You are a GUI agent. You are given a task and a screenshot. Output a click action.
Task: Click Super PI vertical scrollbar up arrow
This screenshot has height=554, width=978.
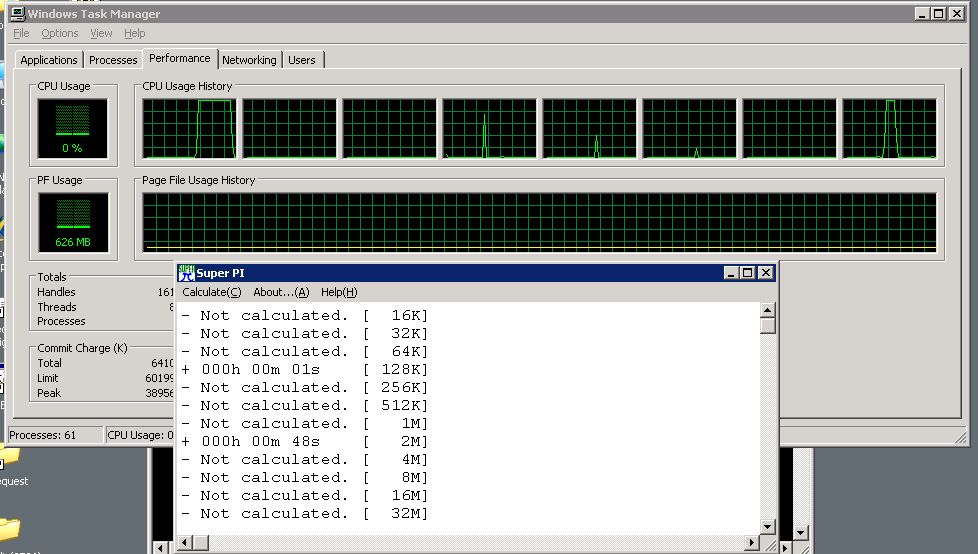point(767,310)
